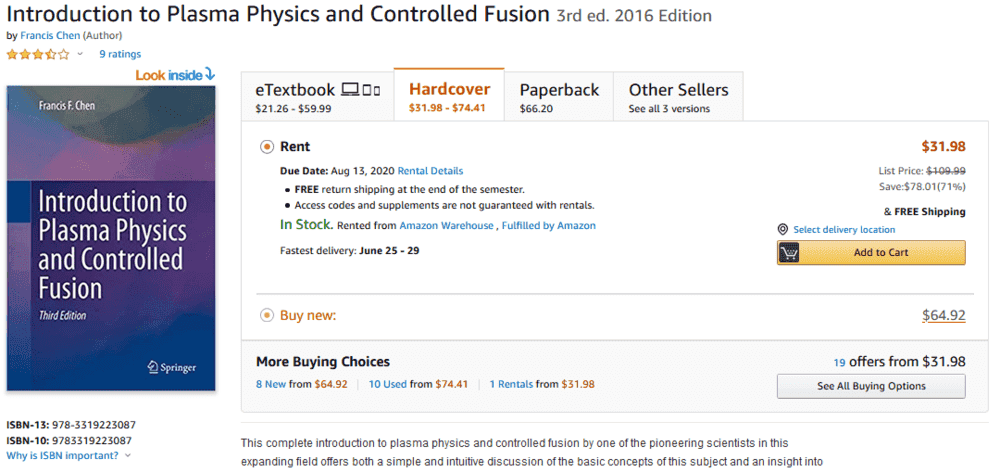
Task: Open the 9 ratings link
Action: tap(120, 54)
